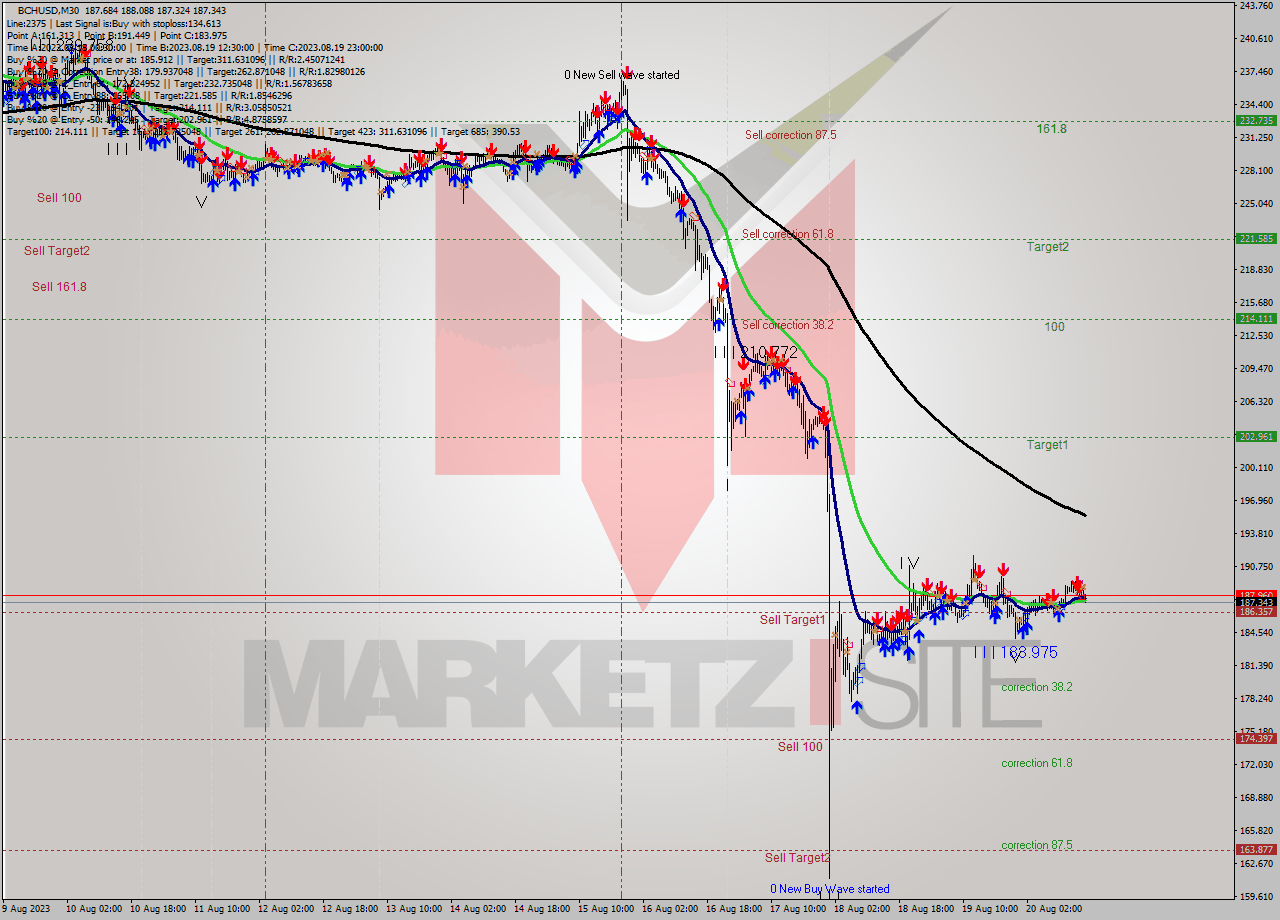Click the 237.460 price axis value

pyautogui.click(x=1257, y=72)
